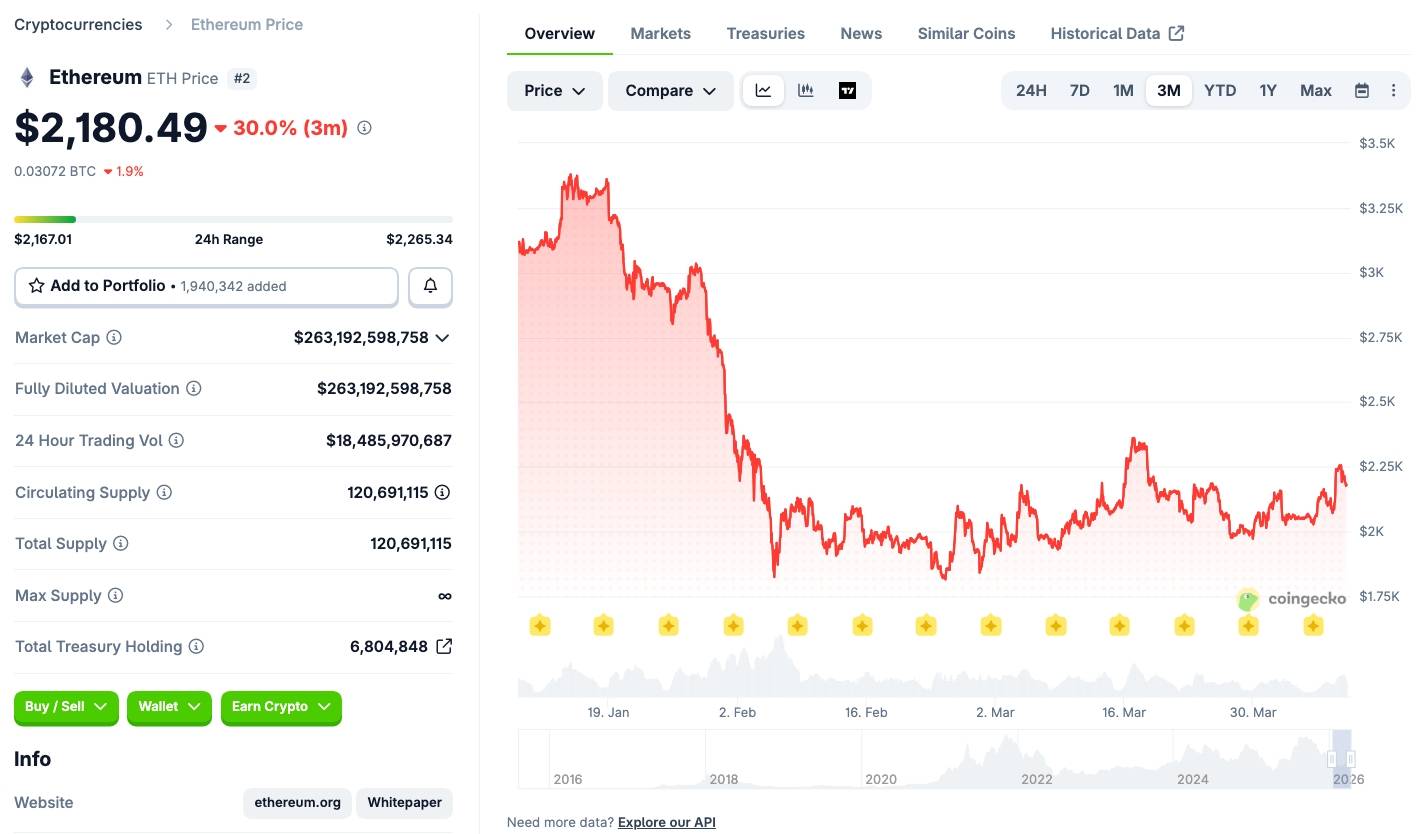
Task: Expand the Buy / Sell dropdown
Action: [66, 707]
